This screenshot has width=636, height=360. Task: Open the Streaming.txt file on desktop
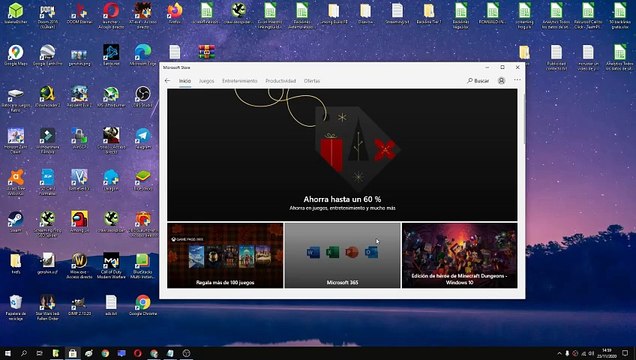(x=397, y=14)
